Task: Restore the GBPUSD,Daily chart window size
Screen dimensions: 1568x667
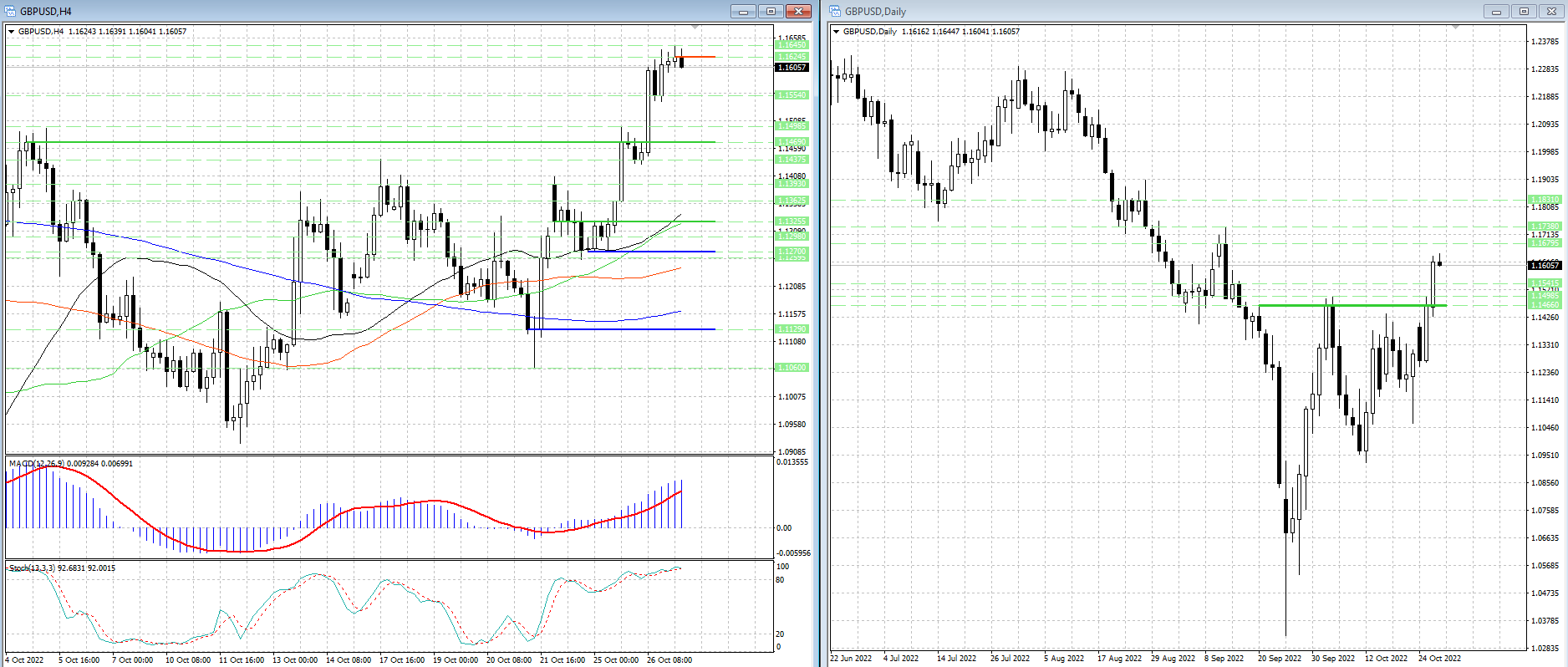Action: coord(1524,11)
